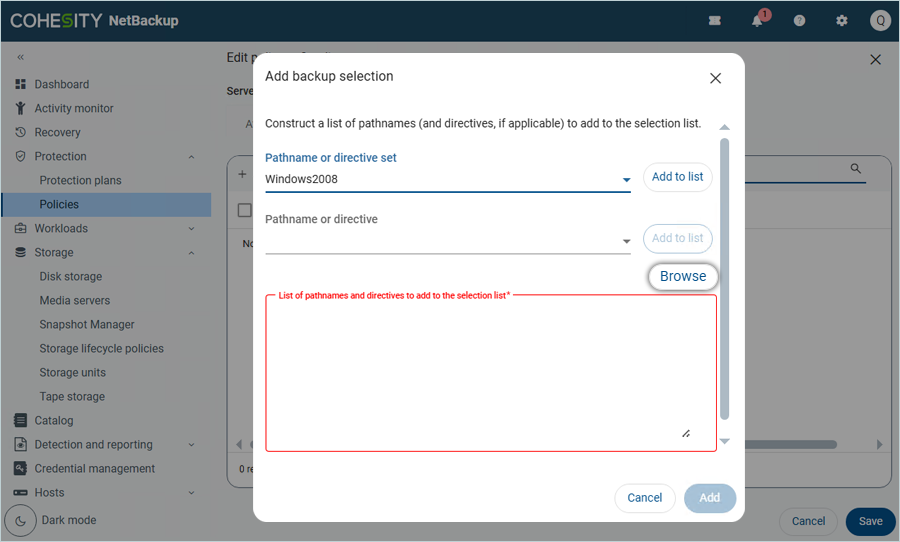
Task: Open the help question mark icon
Action: [x=799, y=20]
